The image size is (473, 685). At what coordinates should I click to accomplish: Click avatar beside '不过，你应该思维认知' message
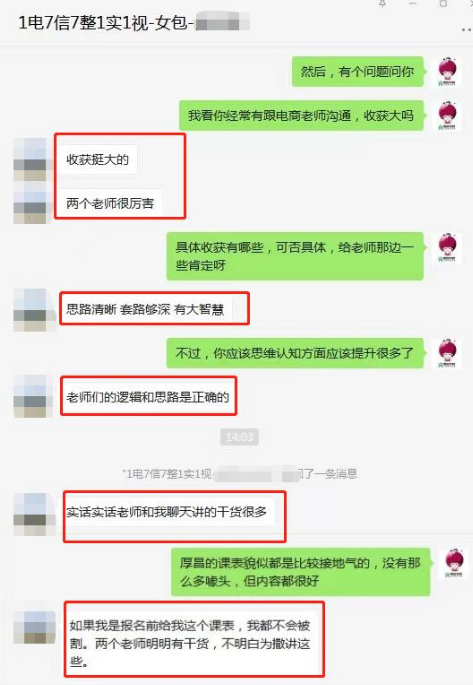(x=447, y=353)
